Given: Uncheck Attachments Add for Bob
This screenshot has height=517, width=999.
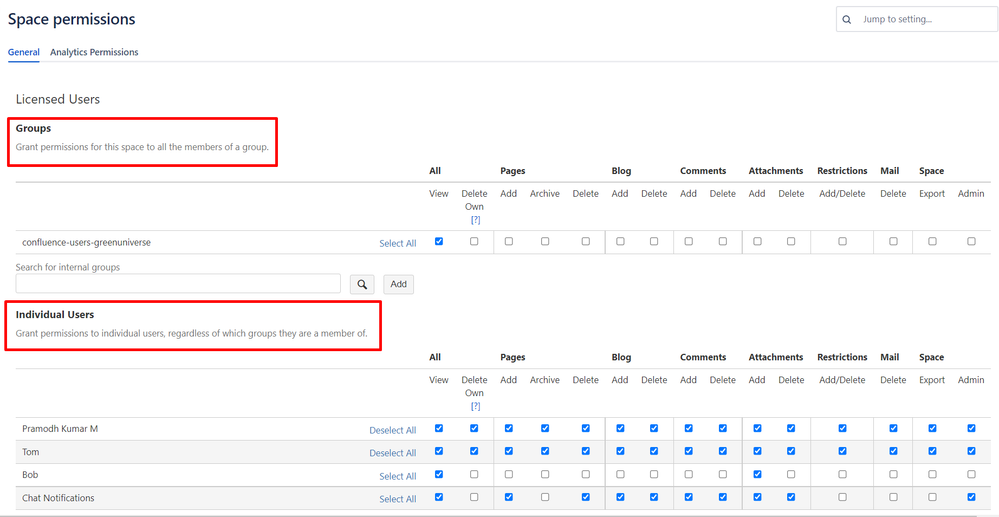Looking at the screenshot, I should click(757, 474).
